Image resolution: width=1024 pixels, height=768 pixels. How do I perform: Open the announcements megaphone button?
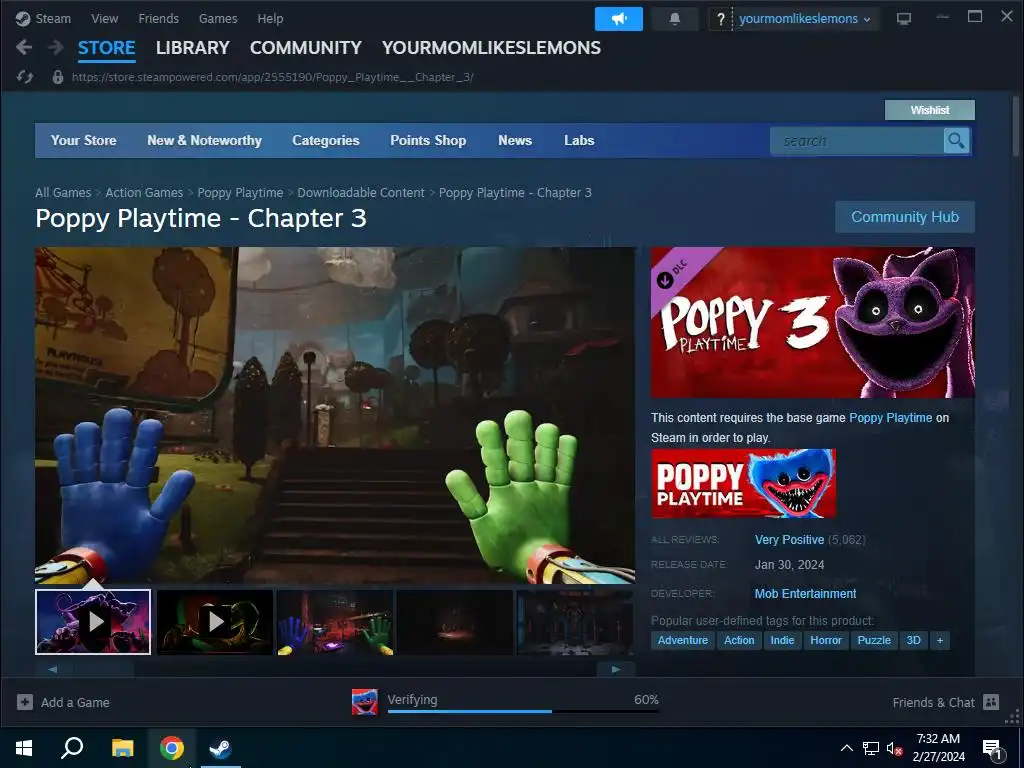coord(618,19)
